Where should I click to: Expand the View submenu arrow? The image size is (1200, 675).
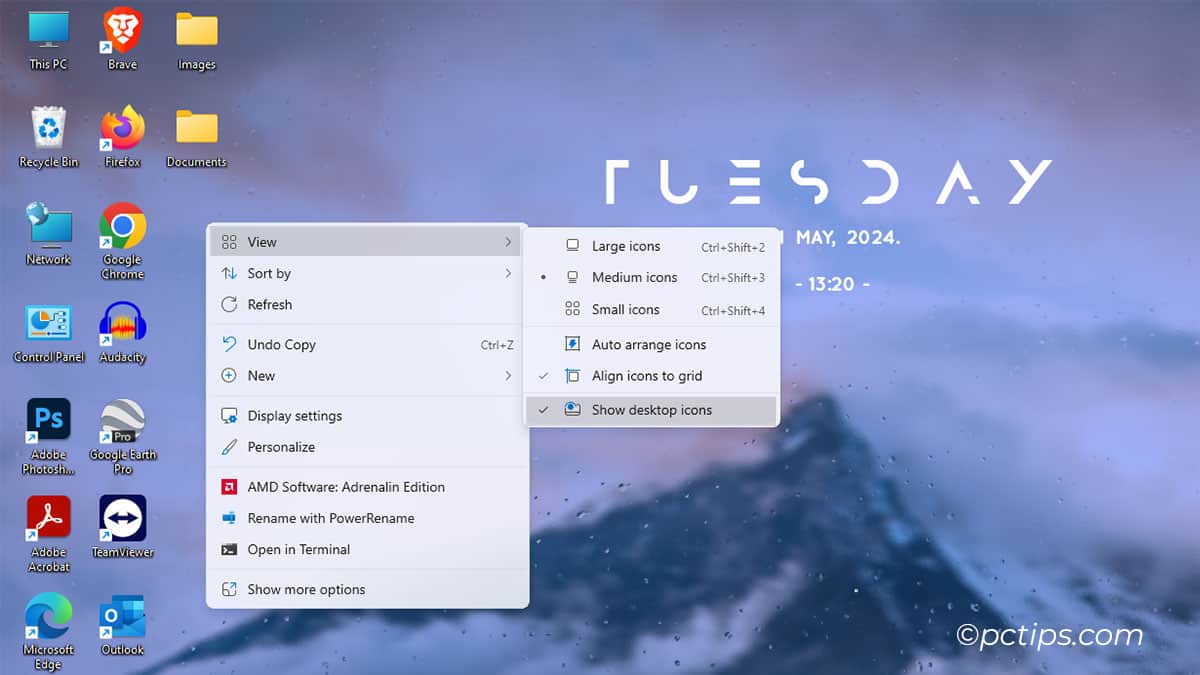(x=508, y=242)
